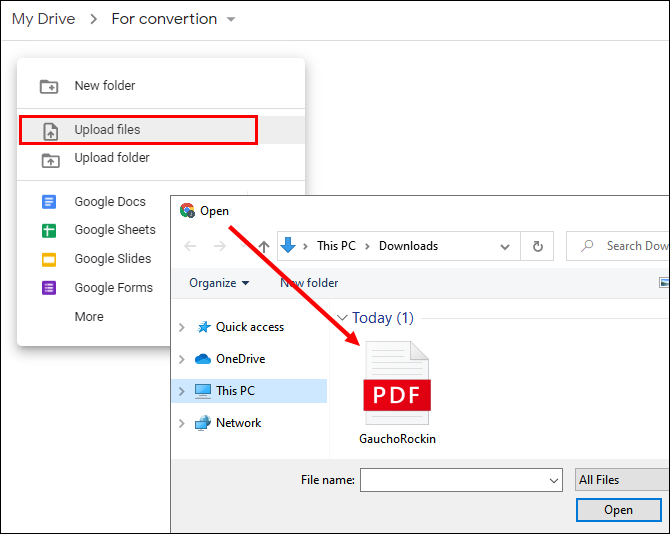This screenshot has height=534, width=670.
Task: Go up one folder level with up arrow
Action: point(264,246)
